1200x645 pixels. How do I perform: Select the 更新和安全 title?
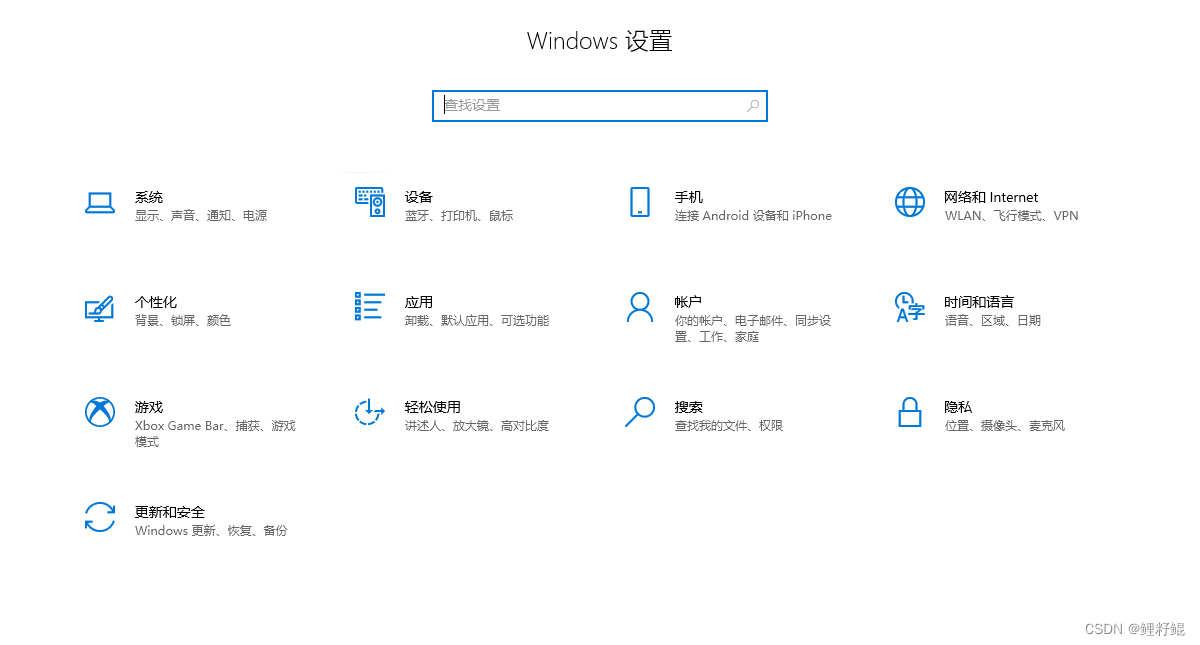click(170, 512)
